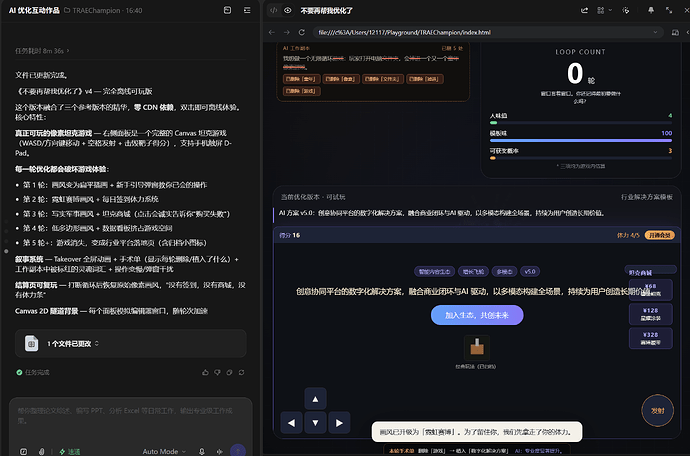The width and height of the screenshot is (690, 456).
Task: Expand the 任务耗时 8m 36s task duration
Action: [x=42, y=51]
